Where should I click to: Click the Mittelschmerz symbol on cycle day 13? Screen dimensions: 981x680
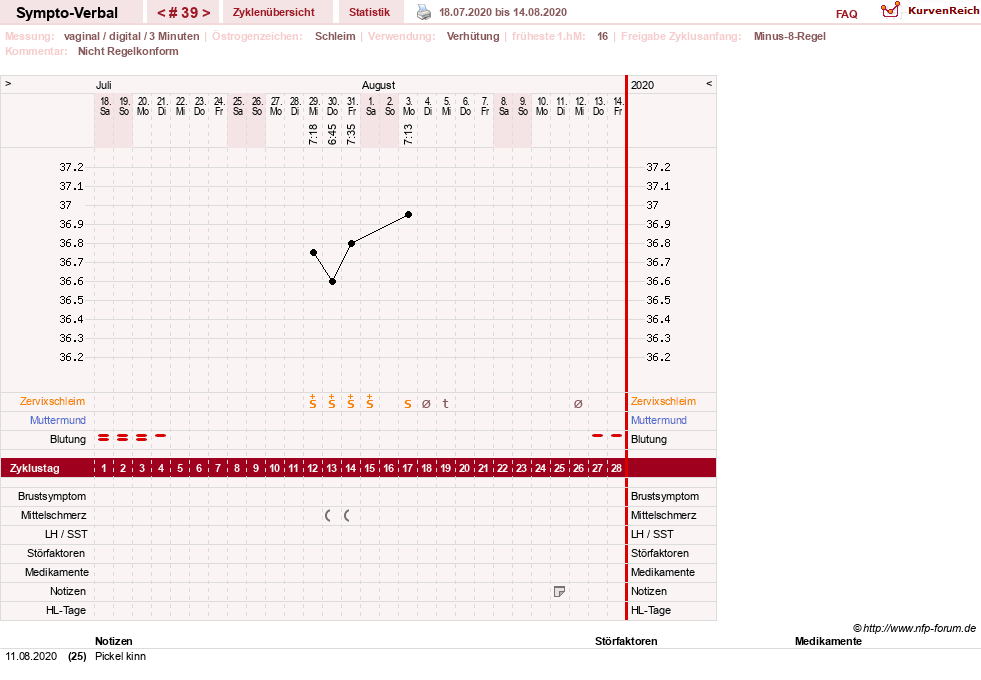click(328, 515)
